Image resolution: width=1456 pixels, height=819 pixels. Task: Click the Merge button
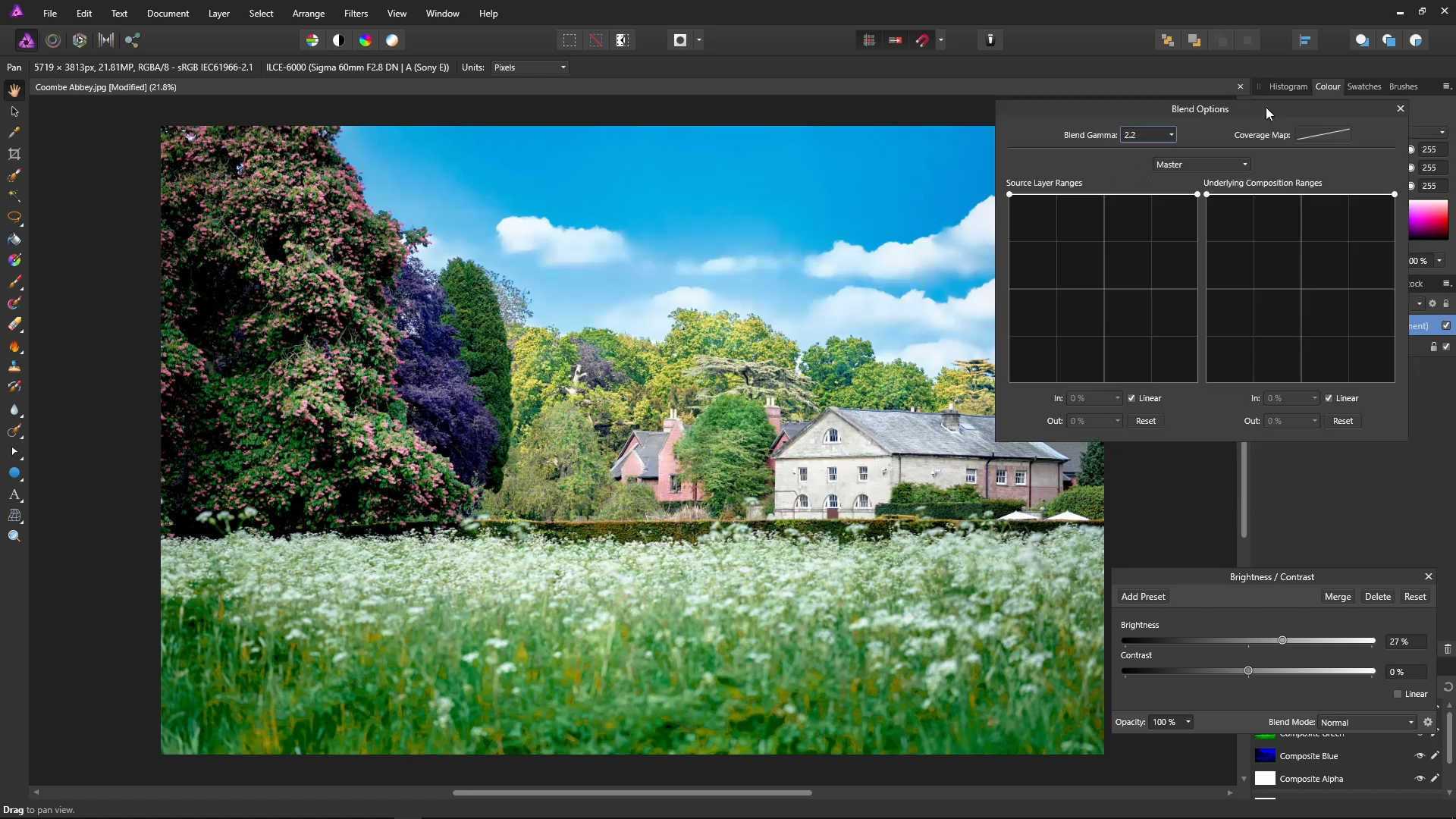point(1338,597)
